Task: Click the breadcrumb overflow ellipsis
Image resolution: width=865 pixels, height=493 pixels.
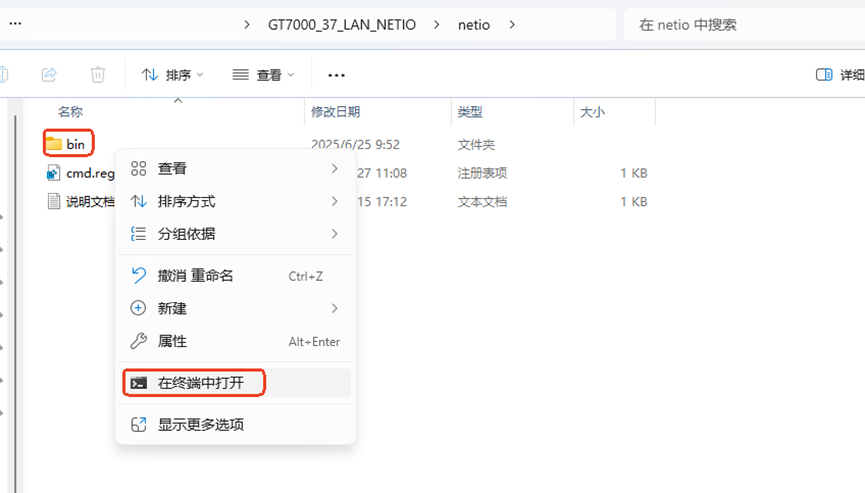Action: pos(15,24)
